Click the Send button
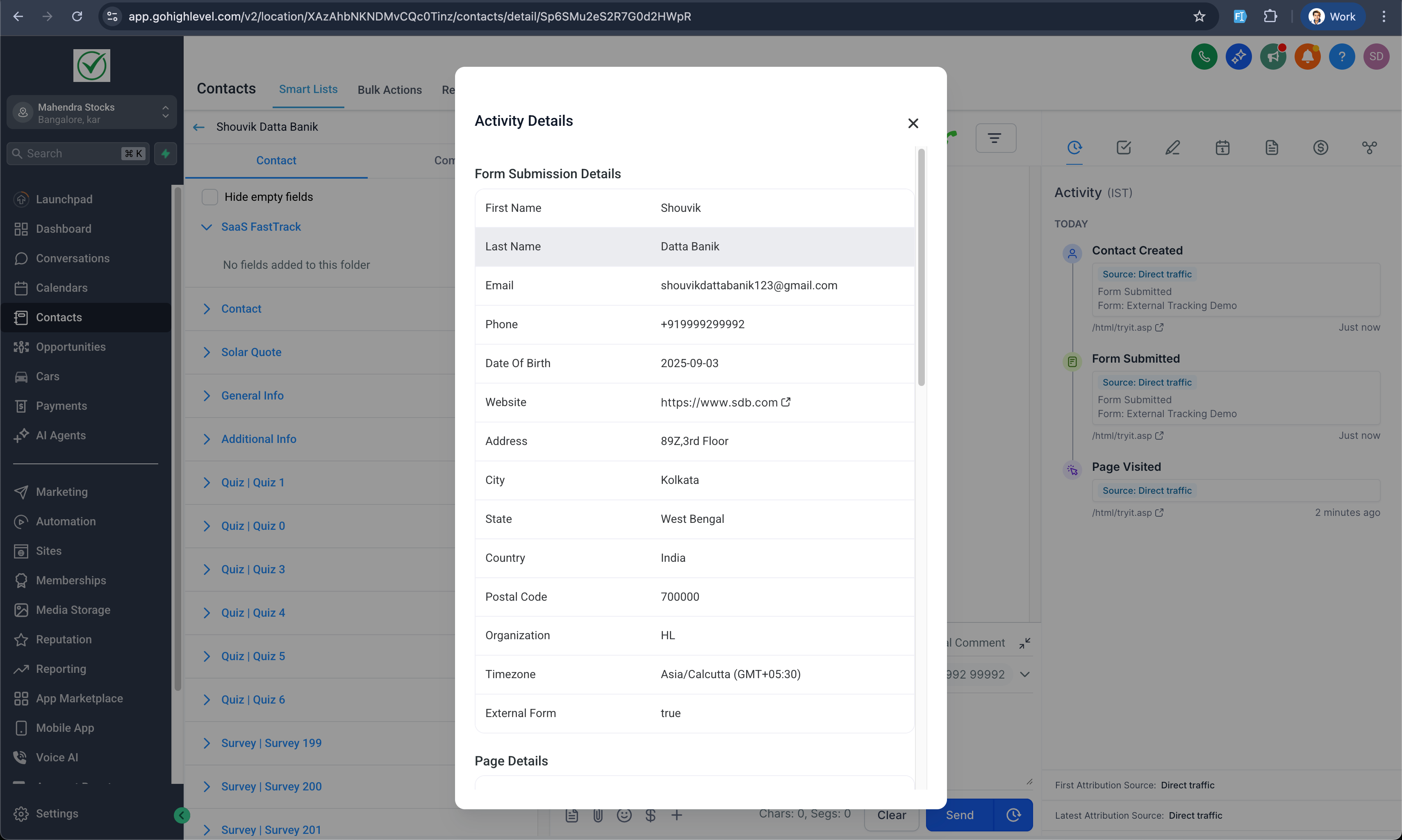Image resolution: width=1402 pixels, height=840 pixels. pos(959,815)
